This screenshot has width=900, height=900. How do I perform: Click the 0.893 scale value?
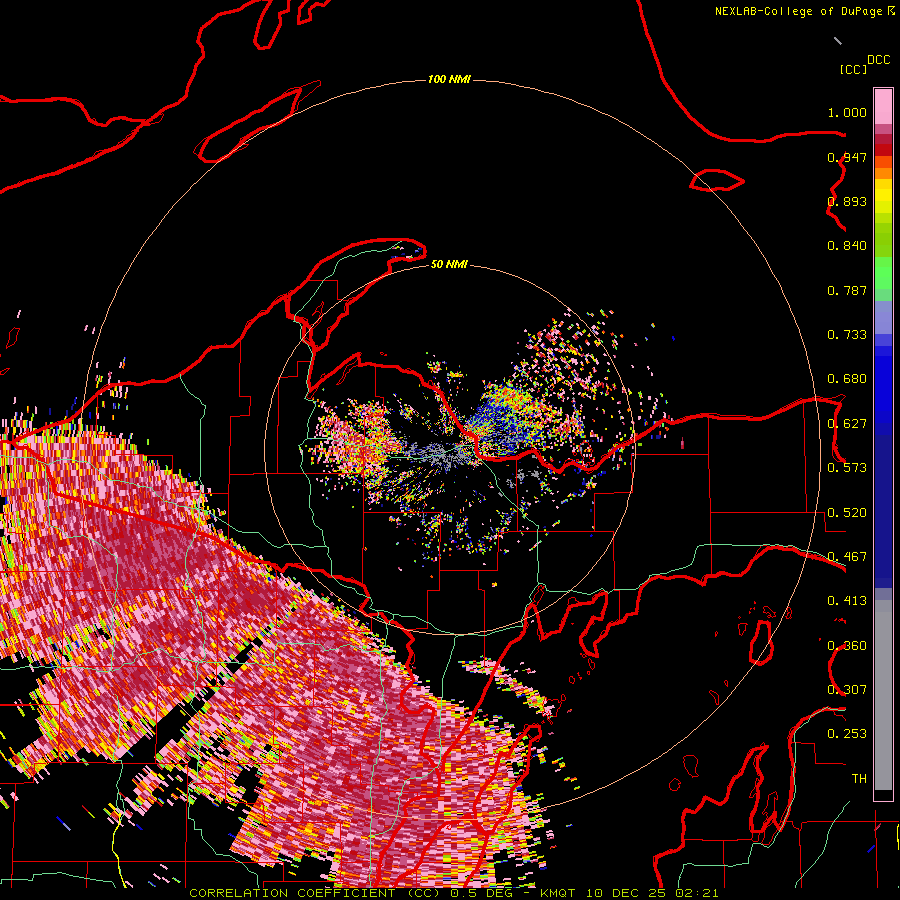(847, 201)
